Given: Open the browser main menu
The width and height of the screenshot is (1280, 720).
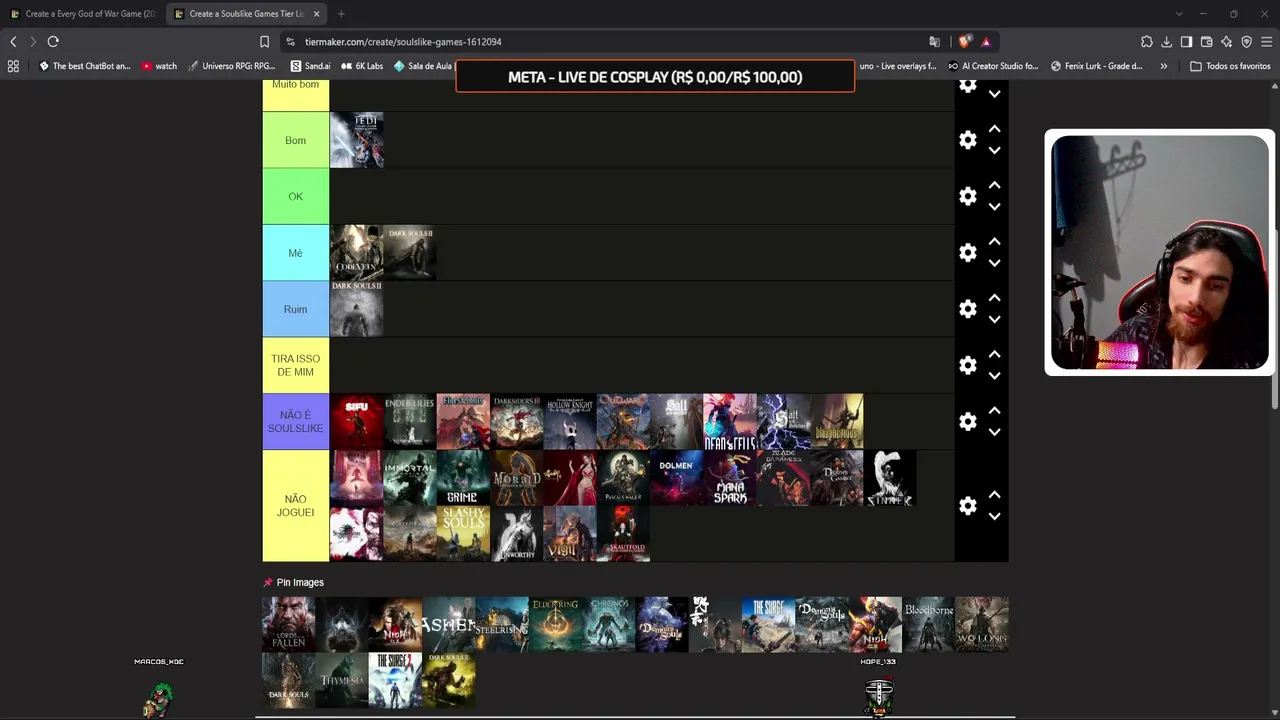Looking at the screenshot, I should (1266, 42).
